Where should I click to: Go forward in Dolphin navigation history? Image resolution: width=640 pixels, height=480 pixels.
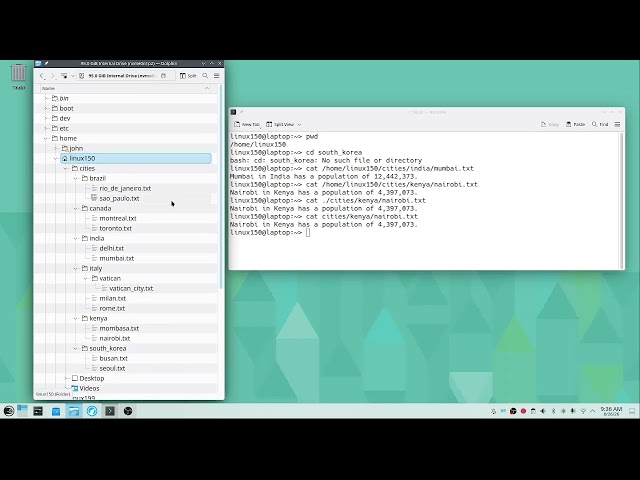coord(52,76)
